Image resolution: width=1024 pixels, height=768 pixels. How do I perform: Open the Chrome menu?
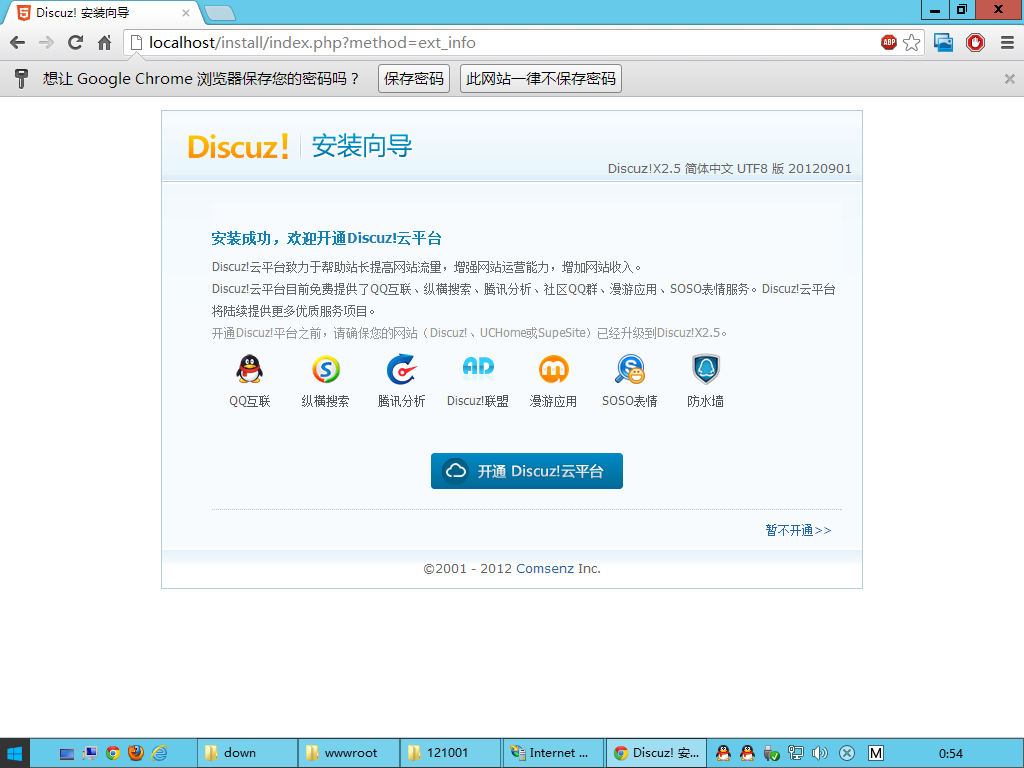click(x=1007, y=43)
